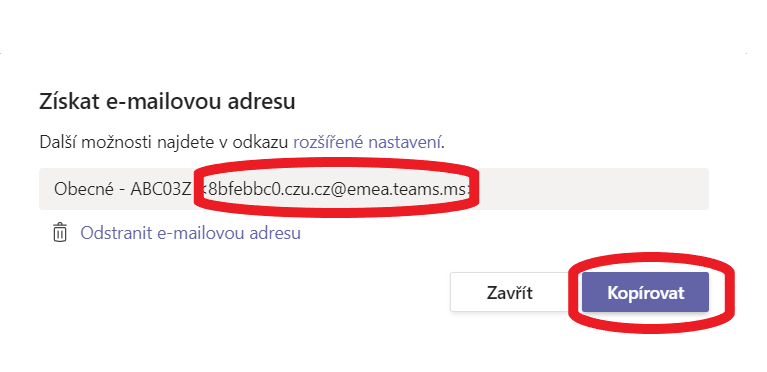
Task: Click the Další možnosti najdete description text
Action: pos(164,142)
